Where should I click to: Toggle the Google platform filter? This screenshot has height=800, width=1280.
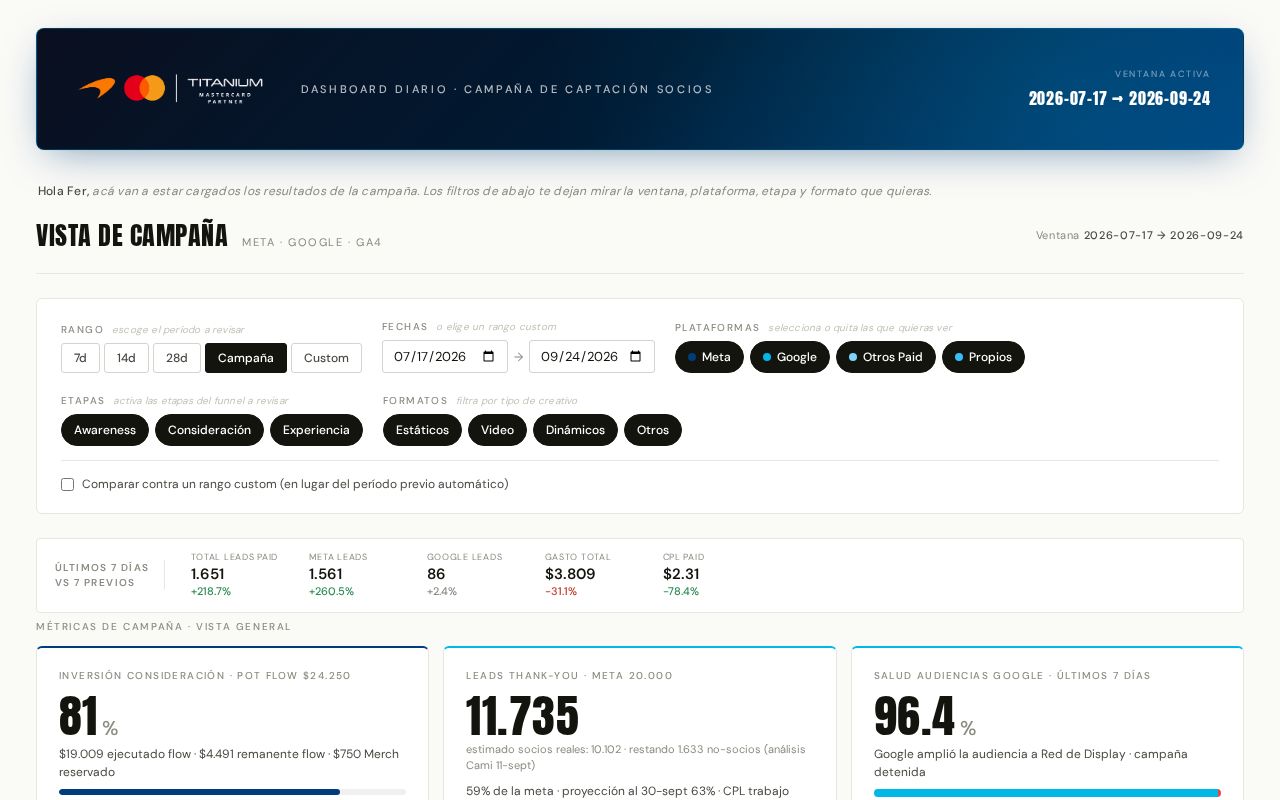(790, 357)
